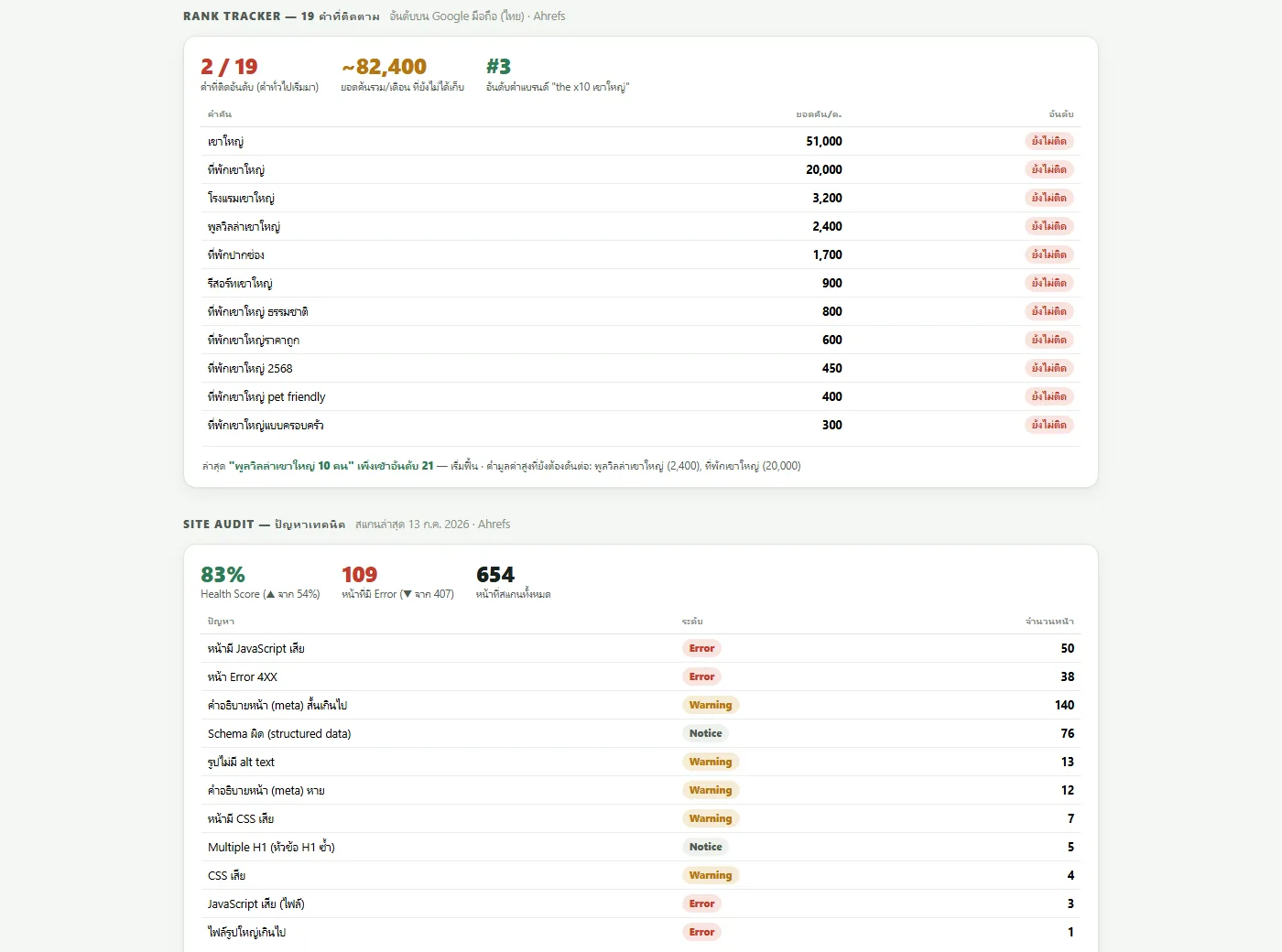
Task: Select the keyword "ที่พักเขาใหญ่ ธรรมชาติ"
Action: (x=257, y=311)
